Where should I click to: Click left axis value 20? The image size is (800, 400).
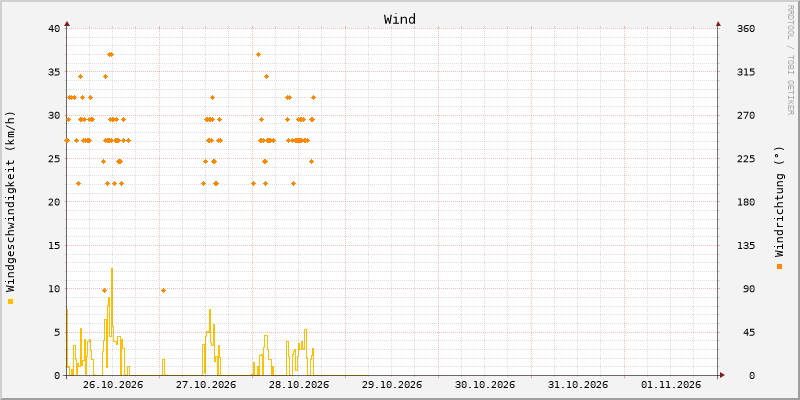(55, 202)
